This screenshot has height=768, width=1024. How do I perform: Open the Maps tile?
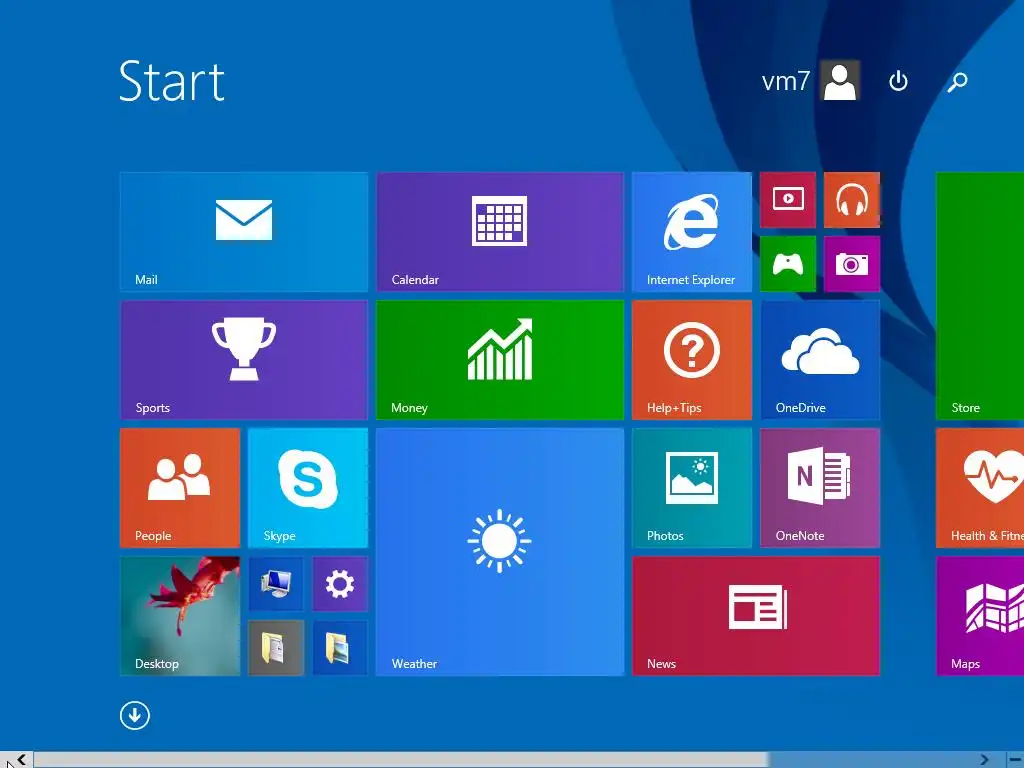(x=980, y=616)
